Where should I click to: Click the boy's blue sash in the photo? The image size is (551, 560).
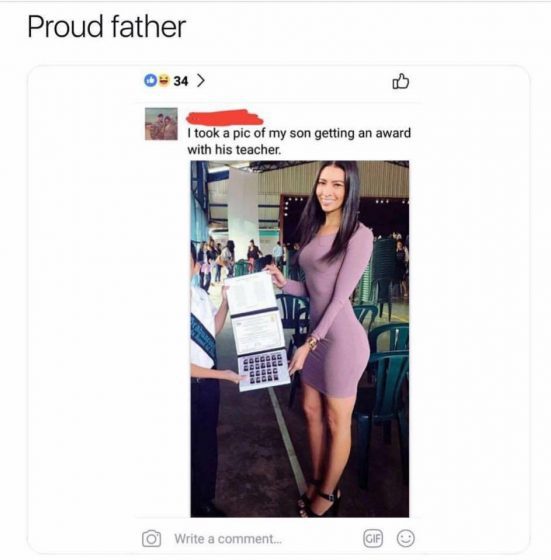click(x=204, y=338)
